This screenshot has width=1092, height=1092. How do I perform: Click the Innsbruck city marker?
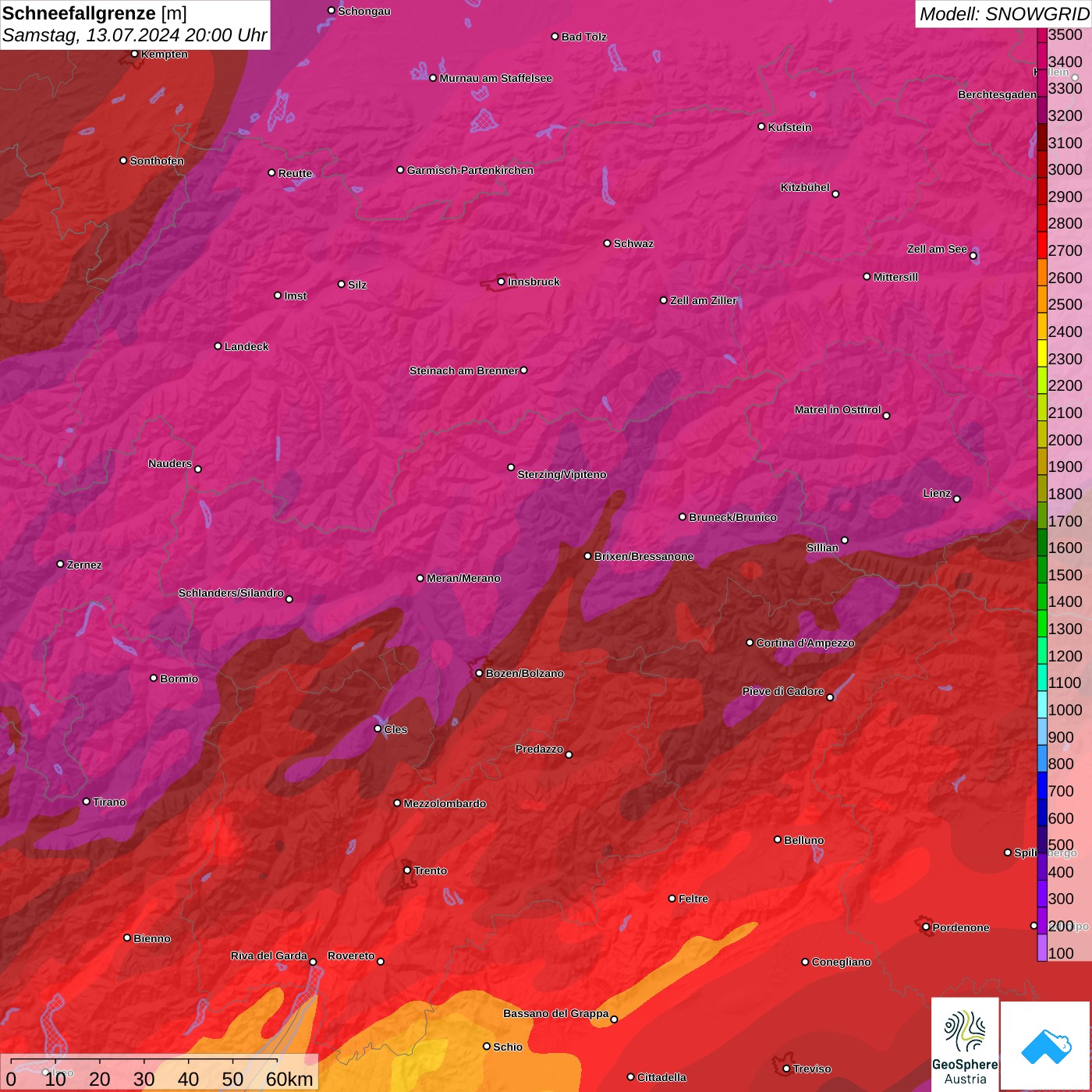501,282
